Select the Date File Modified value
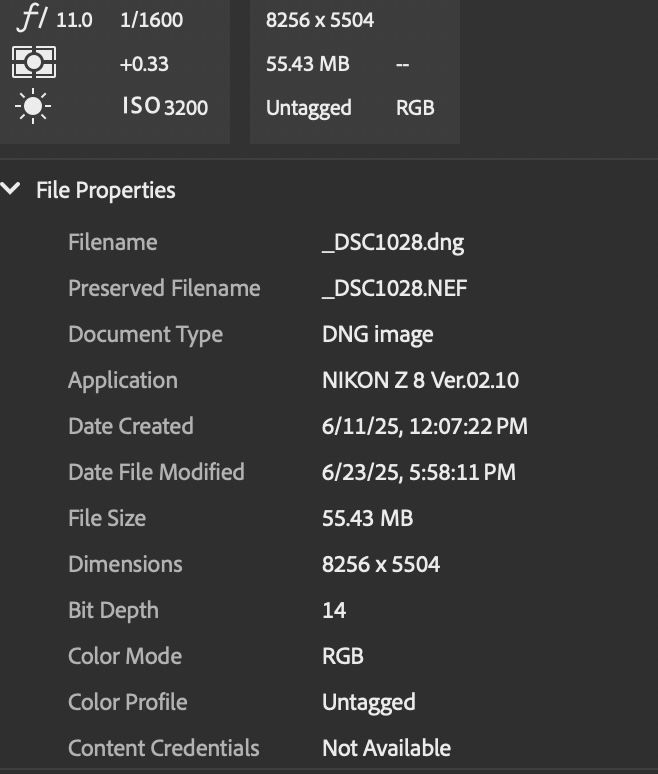The height and width of the screenshot is (774, 658). tap(418, 472)
